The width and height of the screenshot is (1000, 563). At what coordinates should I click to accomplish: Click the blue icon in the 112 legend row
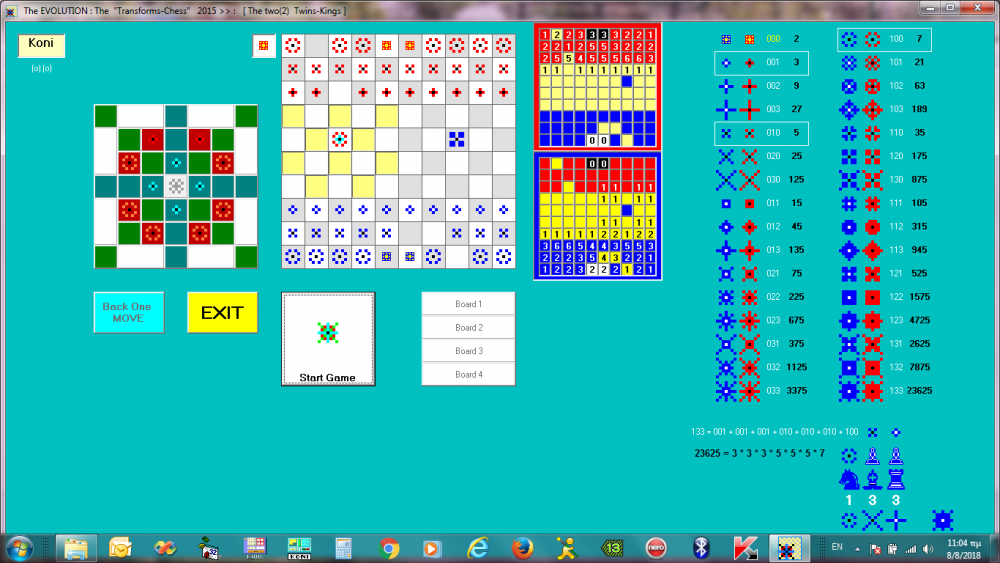point(849,227)
